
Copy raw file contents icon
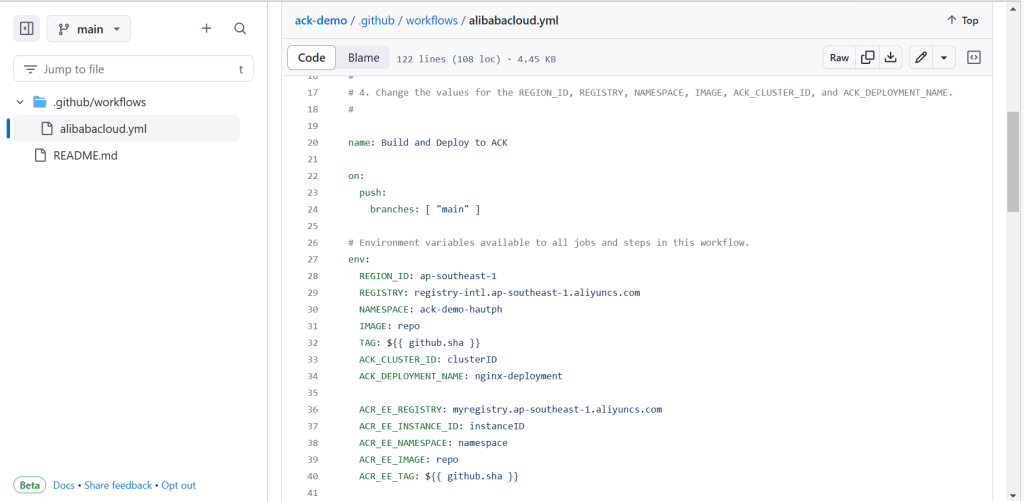(868, 58)
